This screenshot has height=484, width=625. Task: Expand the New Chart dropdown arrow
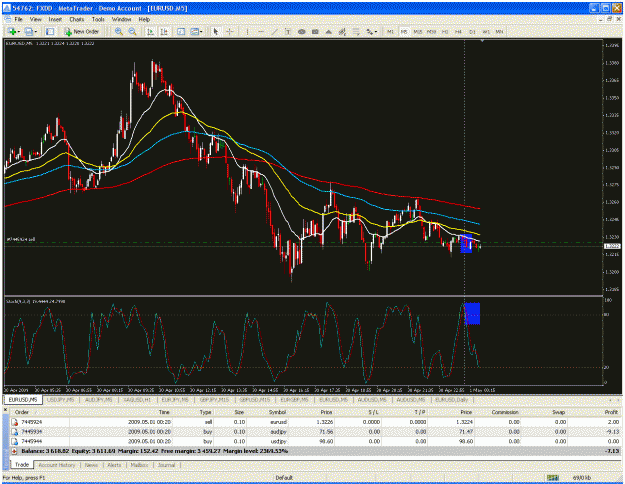coord(18,31)
